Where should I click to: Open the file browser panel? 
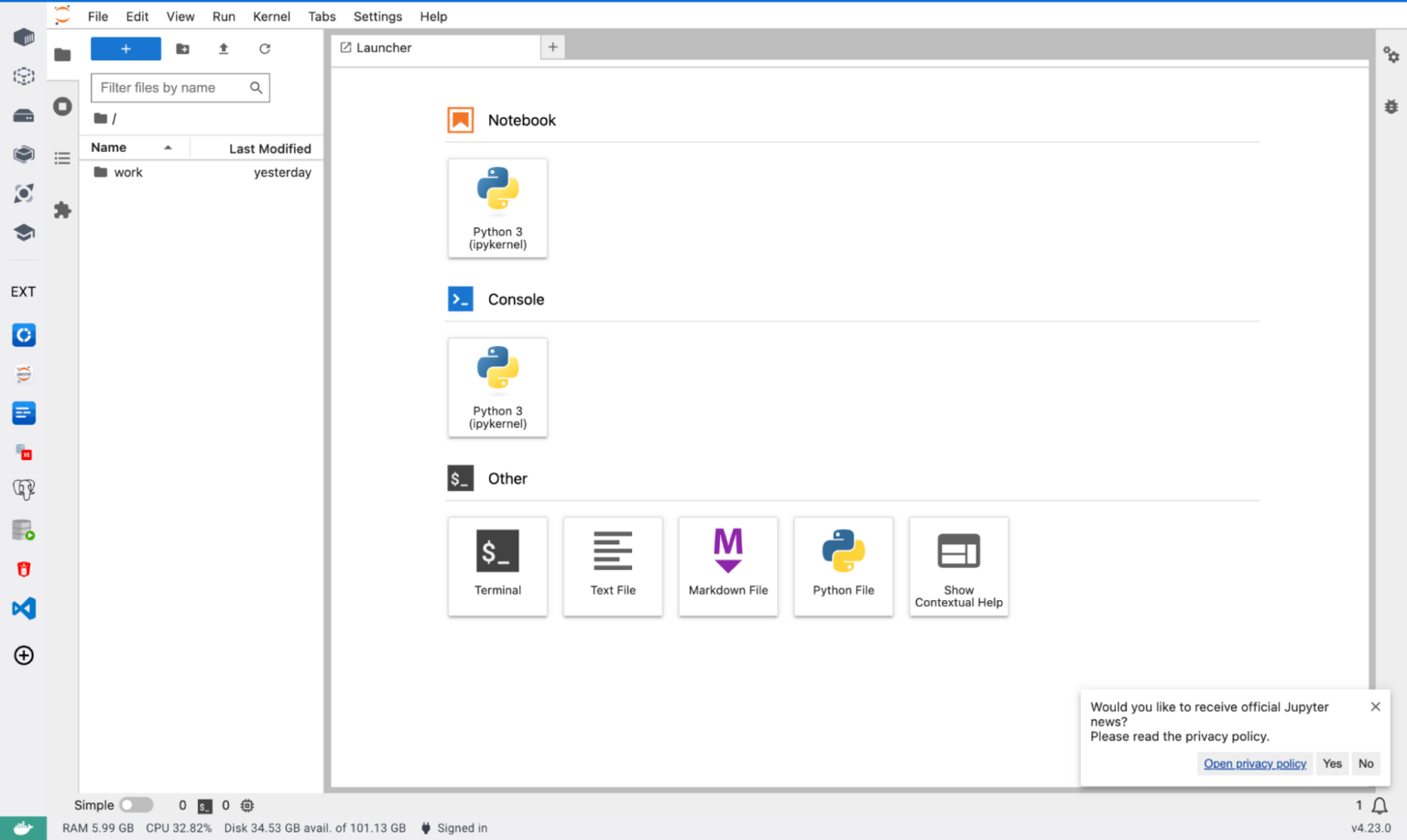(x=62, y=55)
